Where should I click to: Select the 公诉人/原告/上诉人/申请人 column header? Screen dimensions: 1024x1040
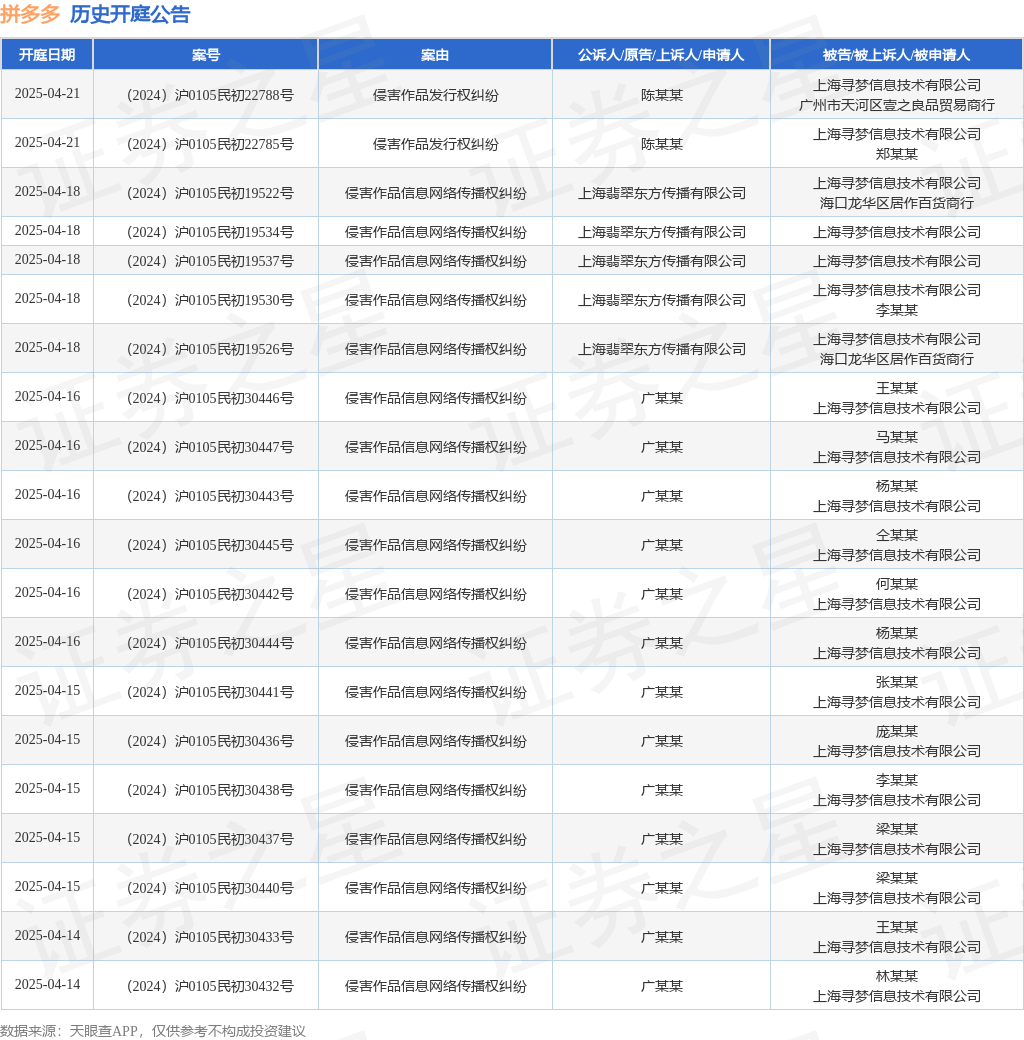coord(661,55)
